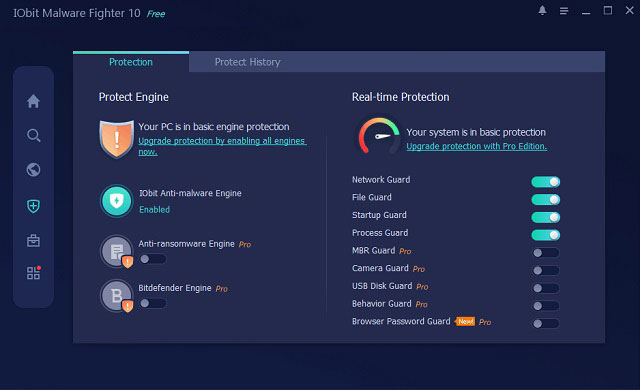The height and width of the screenshot is (390, 640).
Task: Click the Anti-ransomware Engine icon
Action: (x=117, y=251)
